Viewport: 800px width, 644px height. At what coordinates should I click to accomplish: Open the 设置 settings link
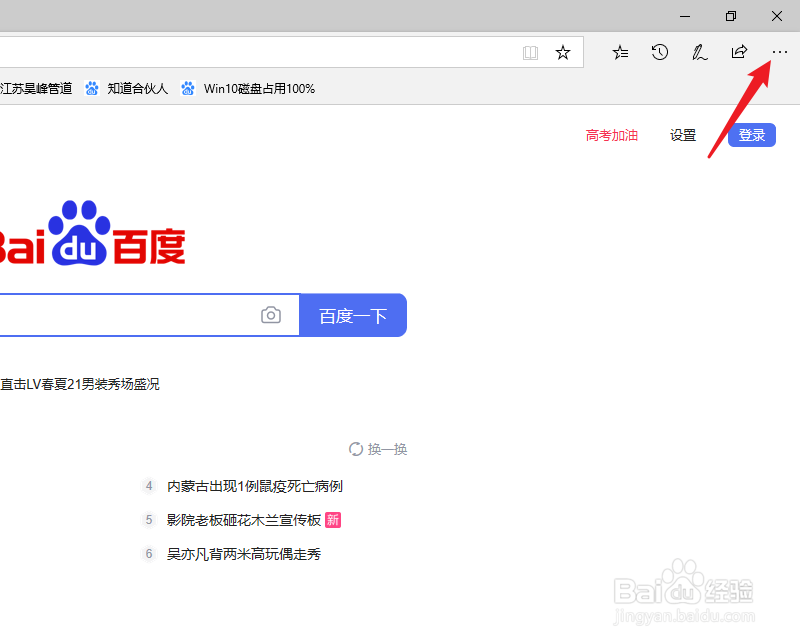tap(683, 135)
